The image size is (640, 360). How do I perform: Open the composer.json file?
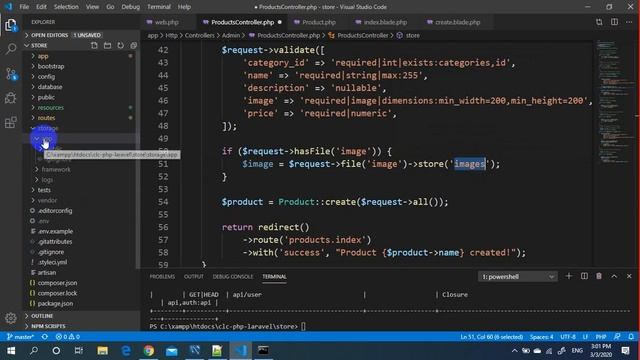tap(81, 282)
